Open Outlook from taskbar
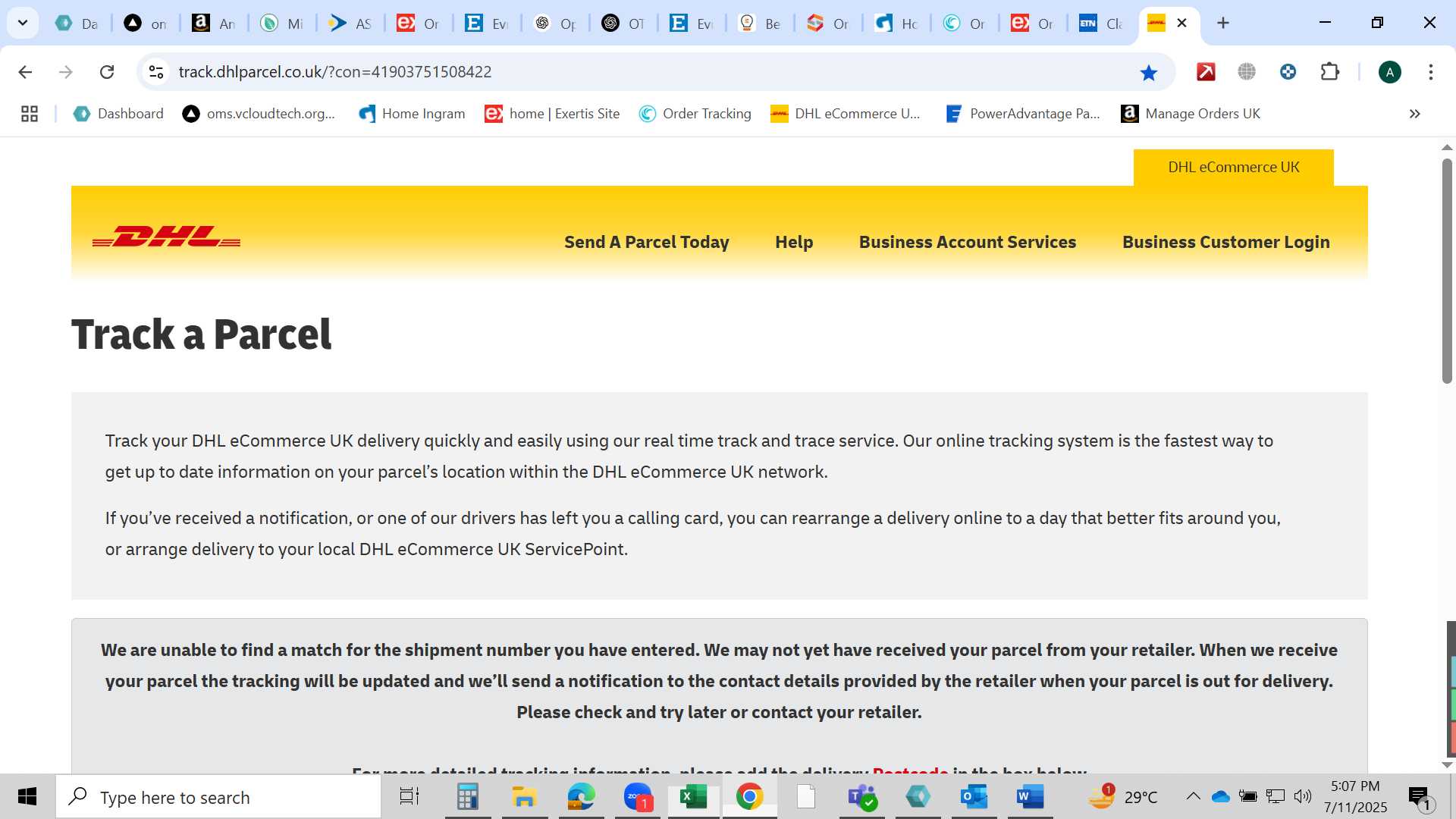This screenshot has height=819, width=1456. (974, 796)
